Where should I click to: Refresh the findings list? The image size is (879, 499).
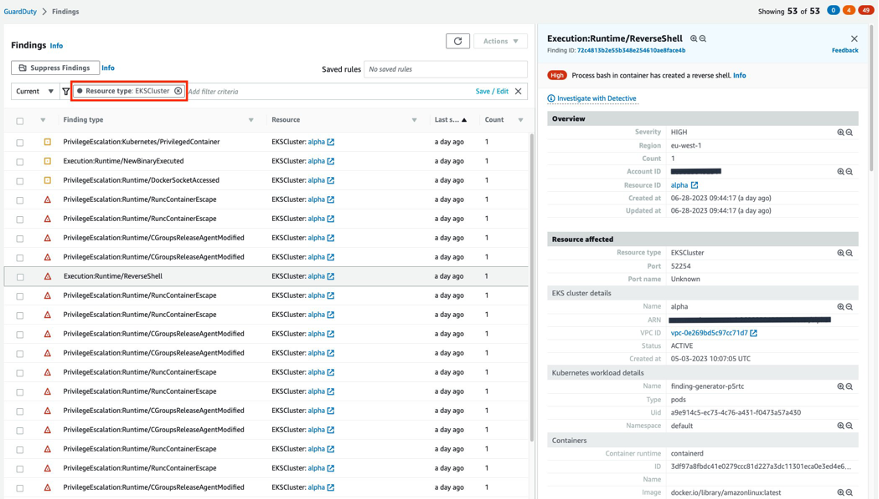[457, 41]
